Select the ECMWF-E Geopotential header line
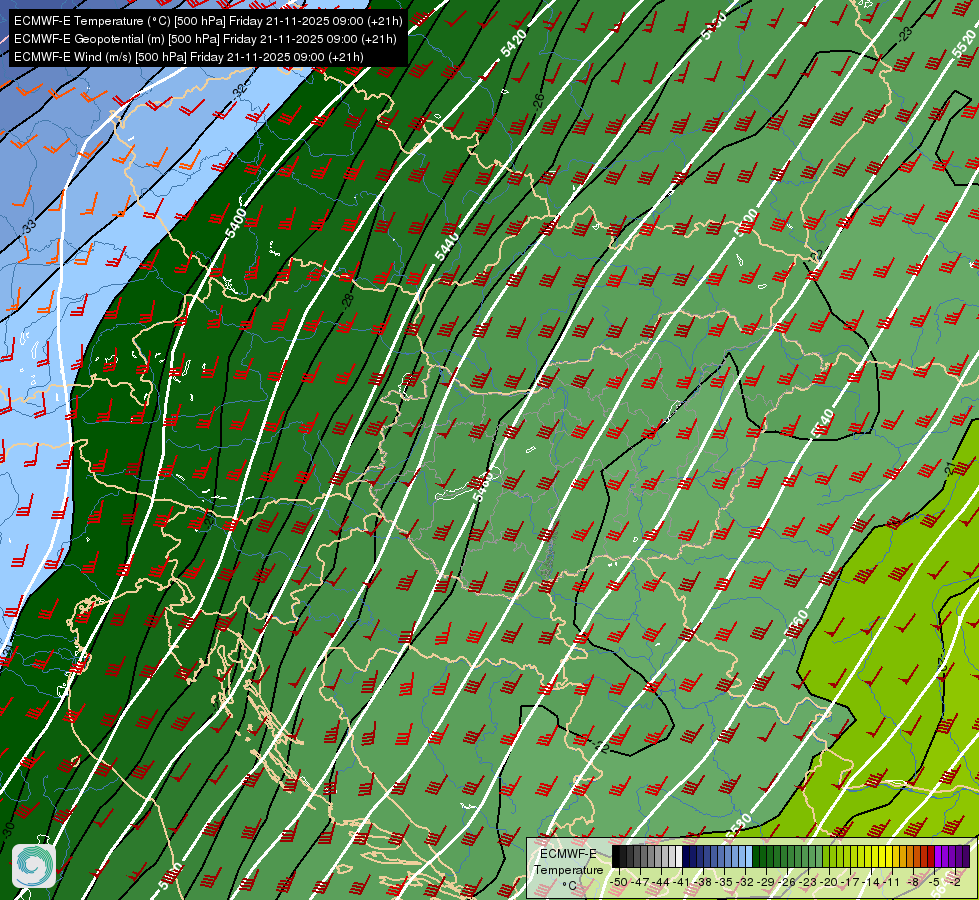This screenshot has width=979, height=900. [x=205, y=39]
